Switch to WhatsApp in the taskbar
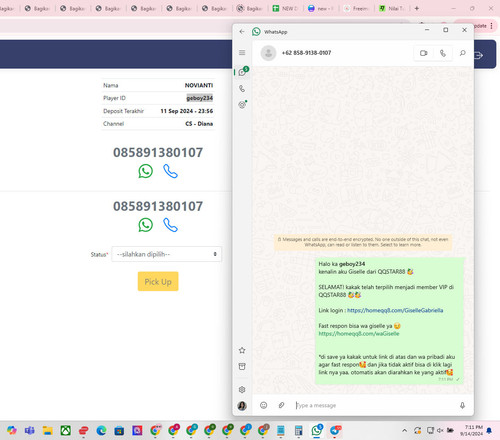The width and height of the screenshot is (500, 440). click(x=317, y=430)
